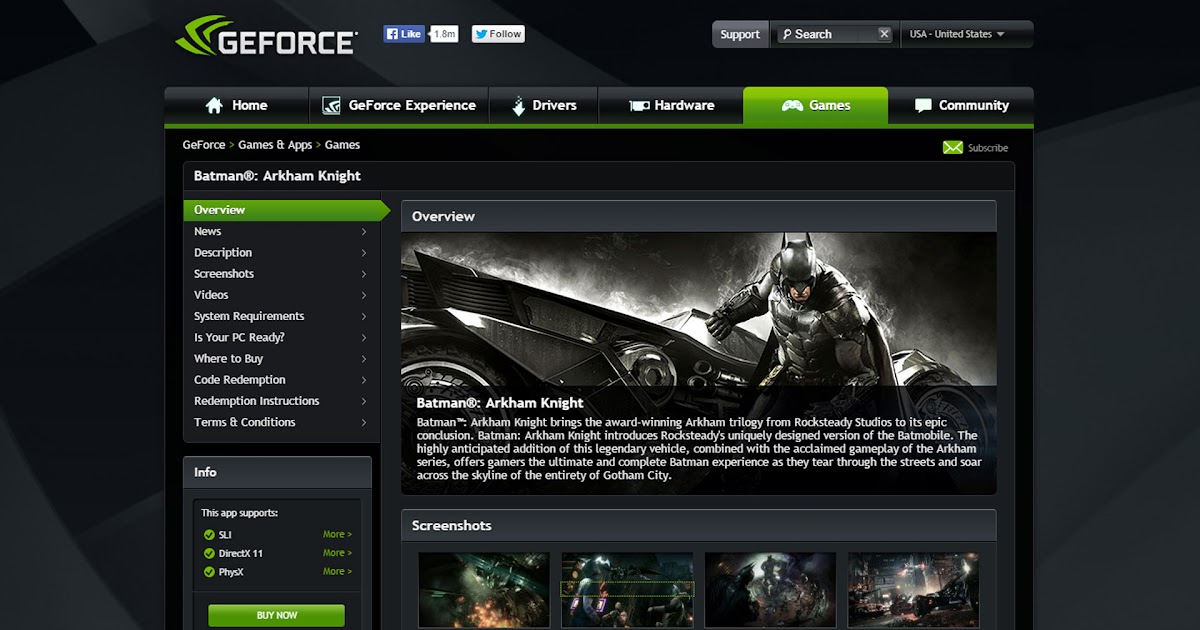This screenshot has width=1200, height=630.
Task: Click the chevron next to Where to Buy
Action: click(x=364, y=359)
